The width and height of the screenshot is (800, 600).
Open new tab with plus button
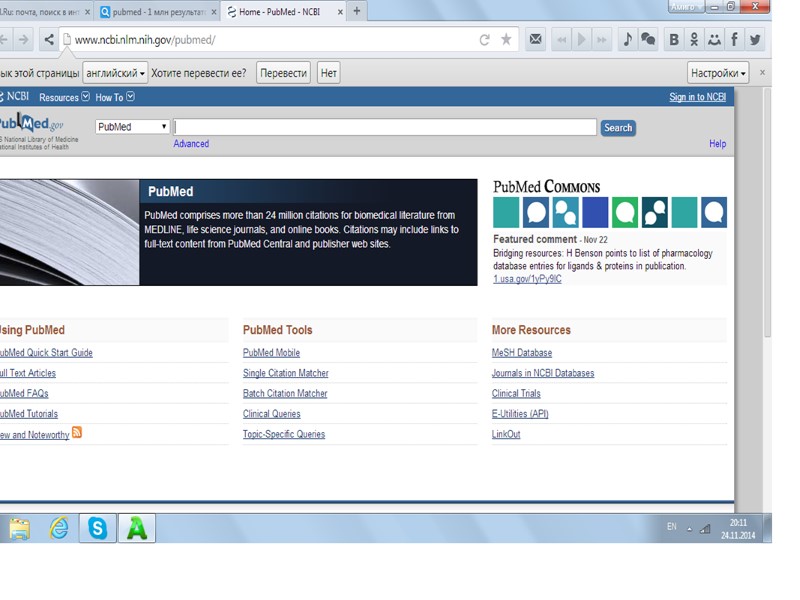357,11
